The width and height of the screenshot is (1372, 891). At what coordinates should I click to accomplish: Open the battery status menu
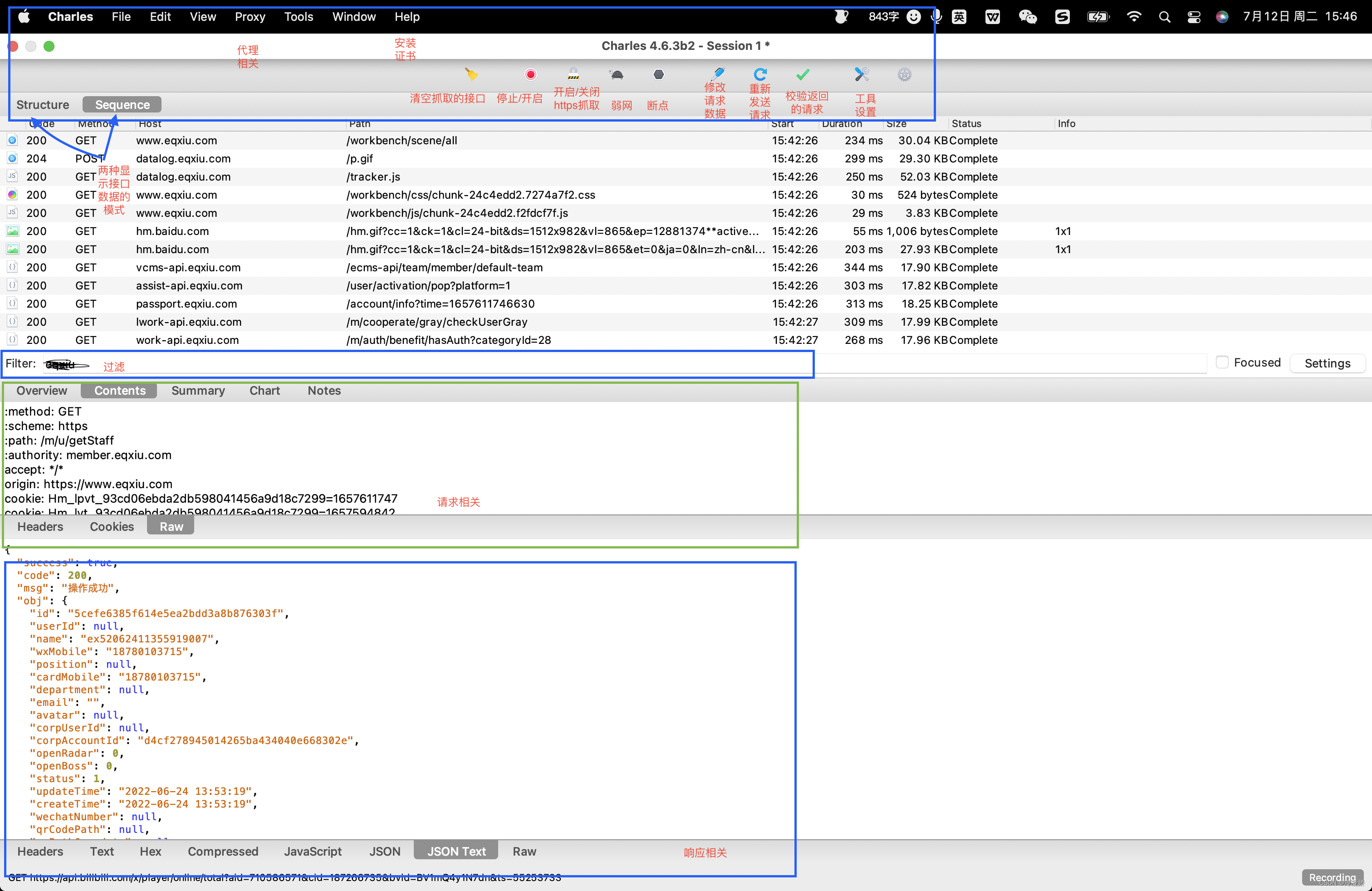point(1098,17)
